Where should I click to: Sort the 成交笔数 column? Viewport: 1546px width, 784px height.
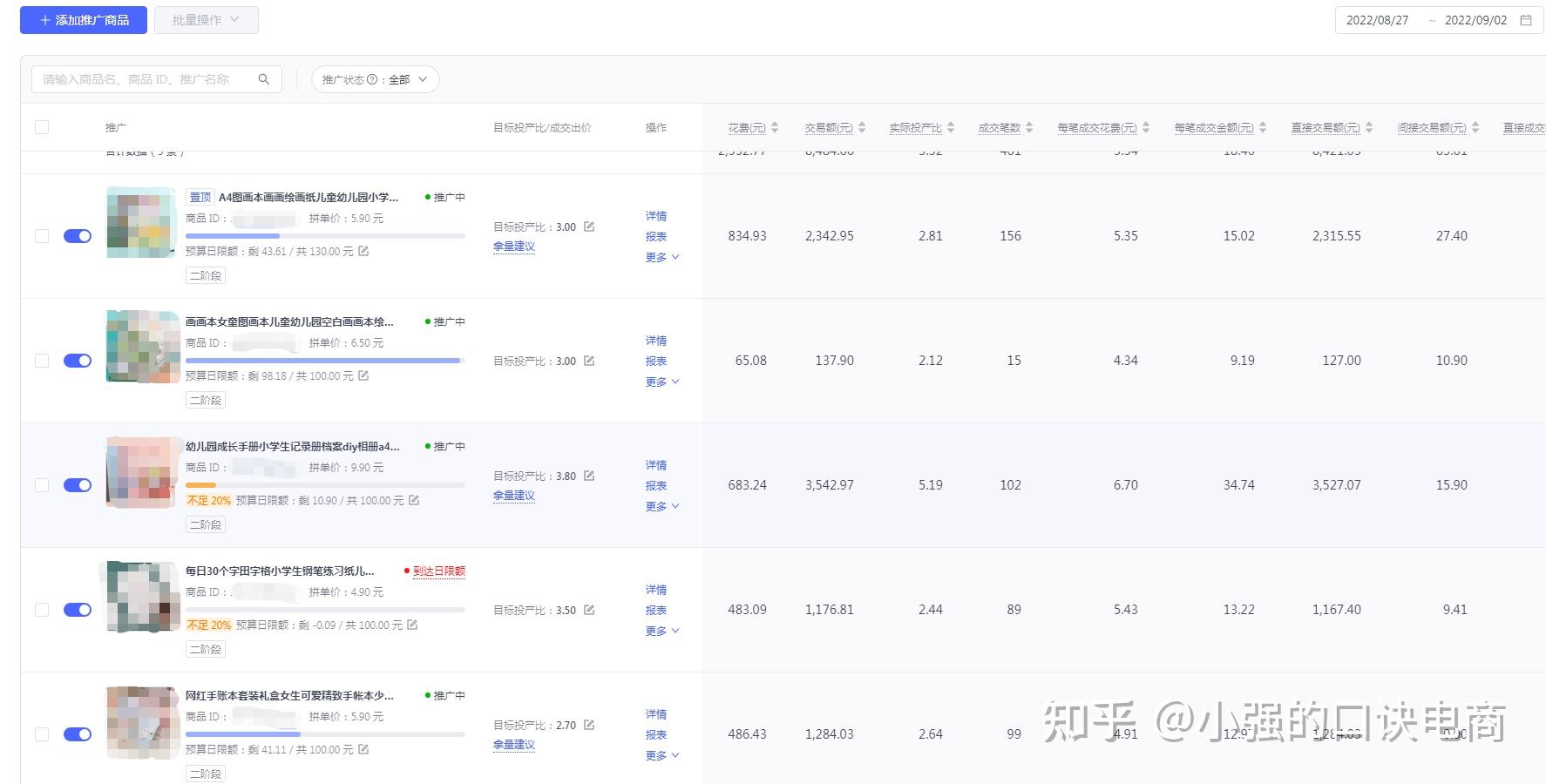[x=1031, y=126]
